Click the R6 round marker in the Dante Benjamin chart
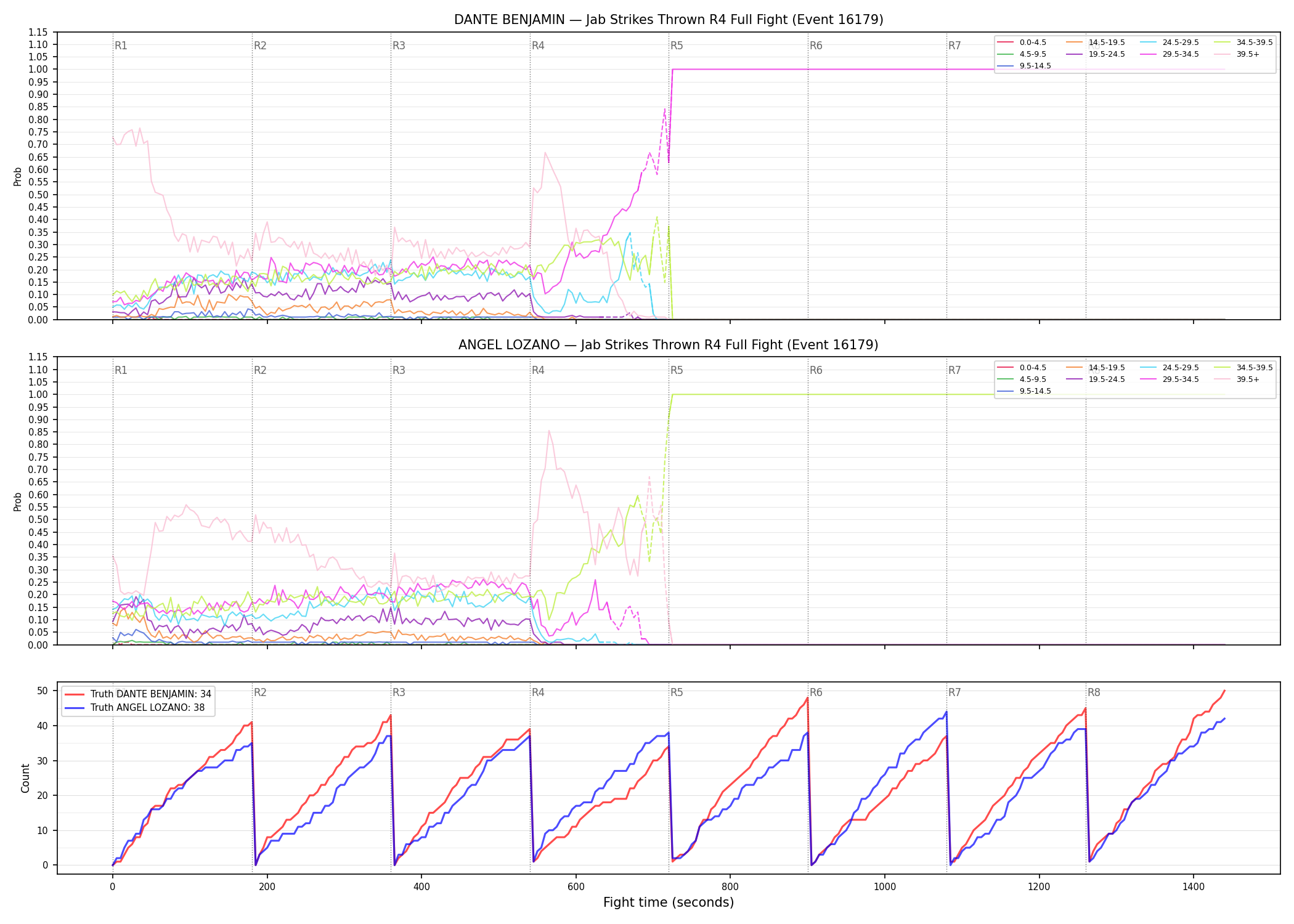 pos(816,46)
